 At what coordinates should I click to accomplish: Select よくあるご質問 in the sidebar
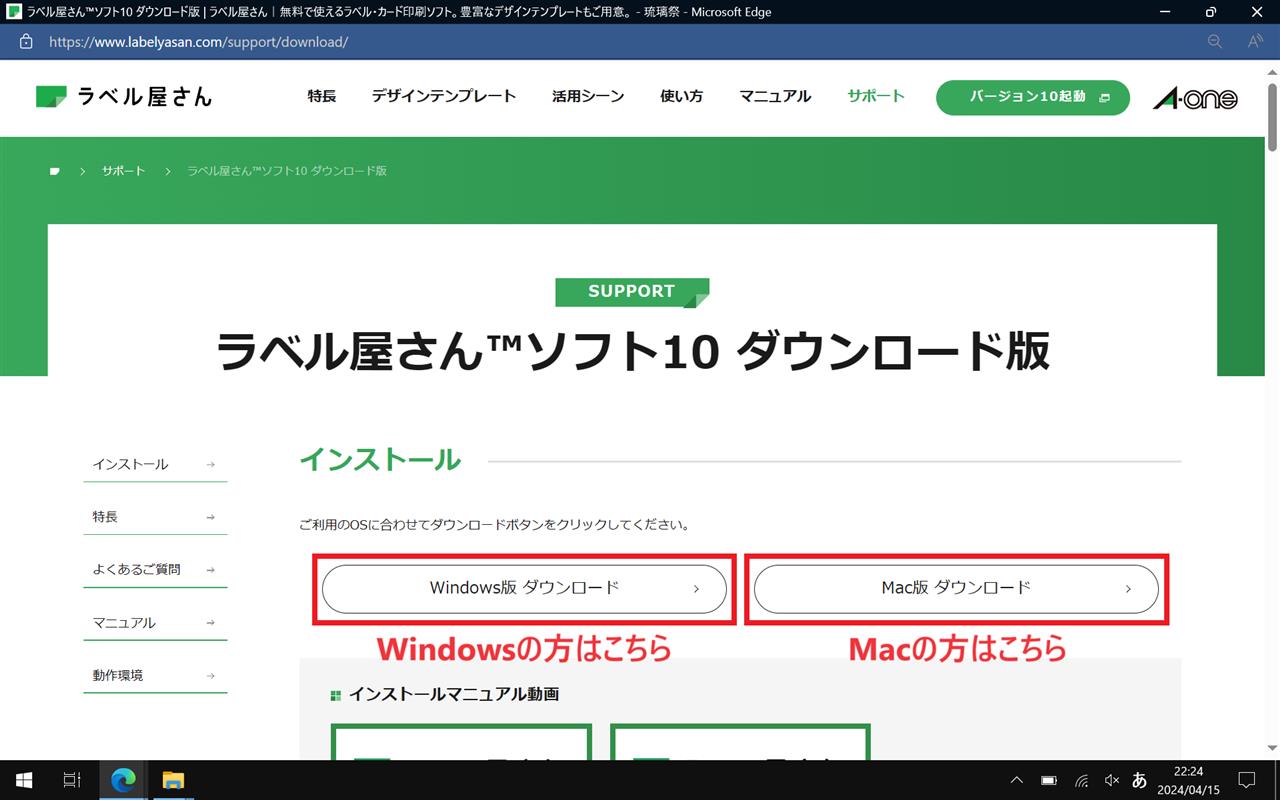pyautogui.click(x=155, y=569)
